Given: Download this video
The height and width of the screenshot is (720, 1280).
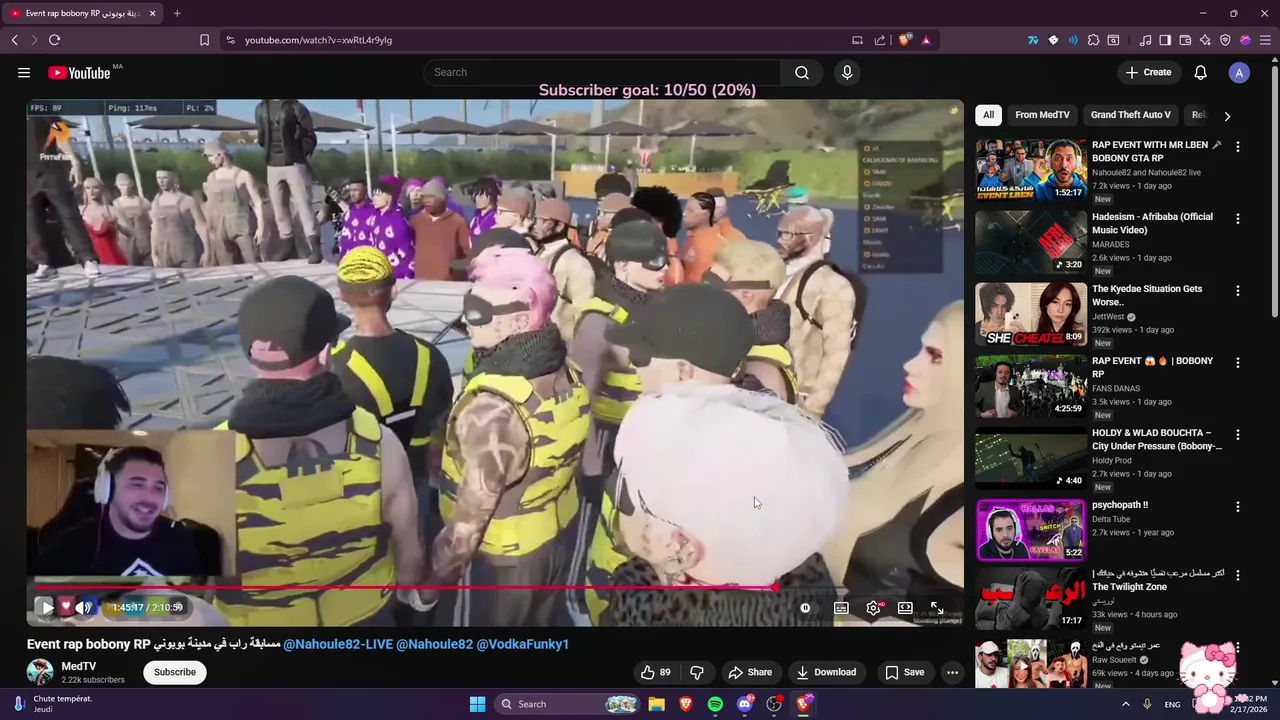Looking at the screenshot, I should [826, 672].
